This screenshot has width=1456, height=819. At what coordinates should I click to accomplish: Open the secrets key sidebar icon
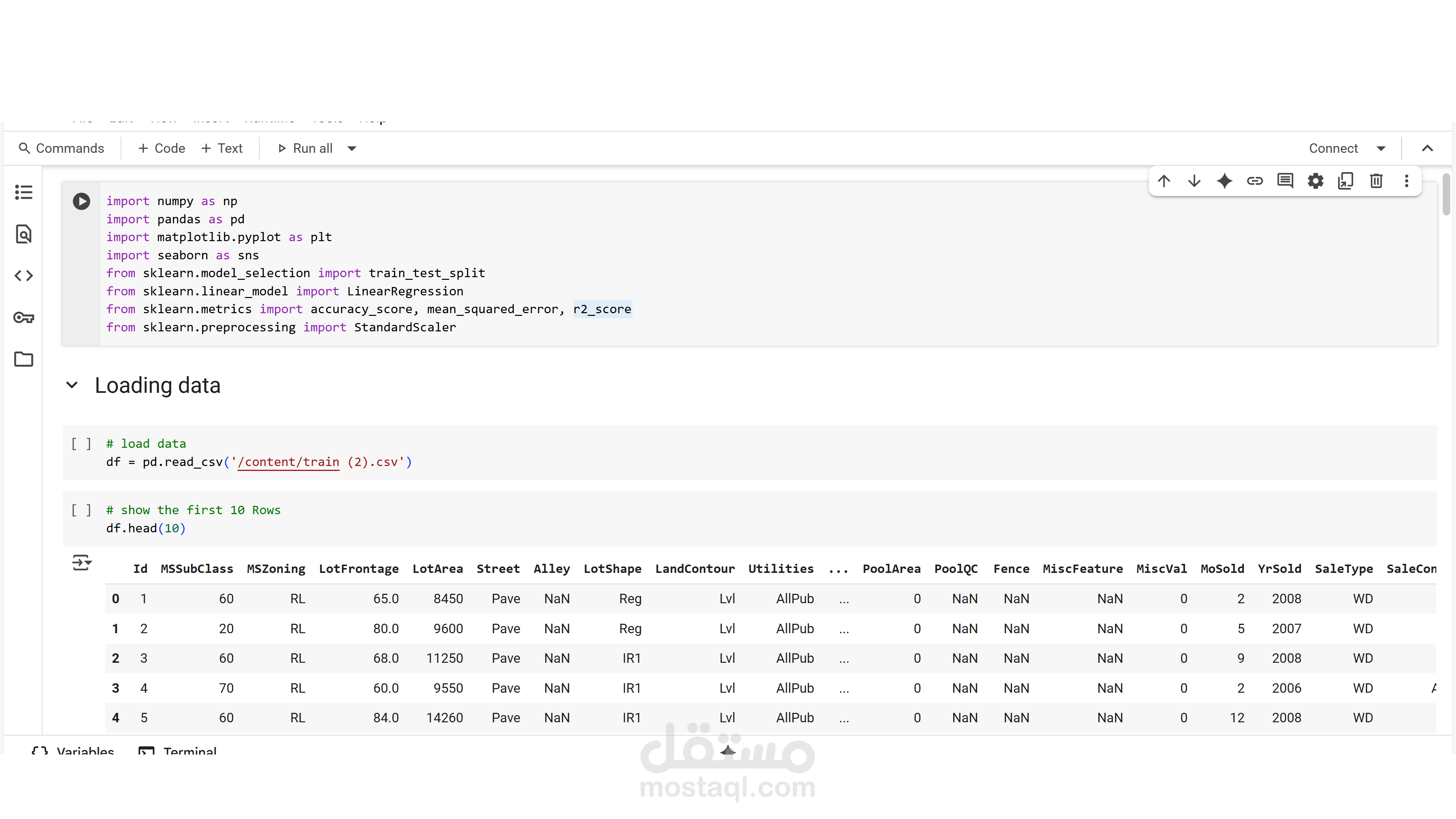(24, 318)
